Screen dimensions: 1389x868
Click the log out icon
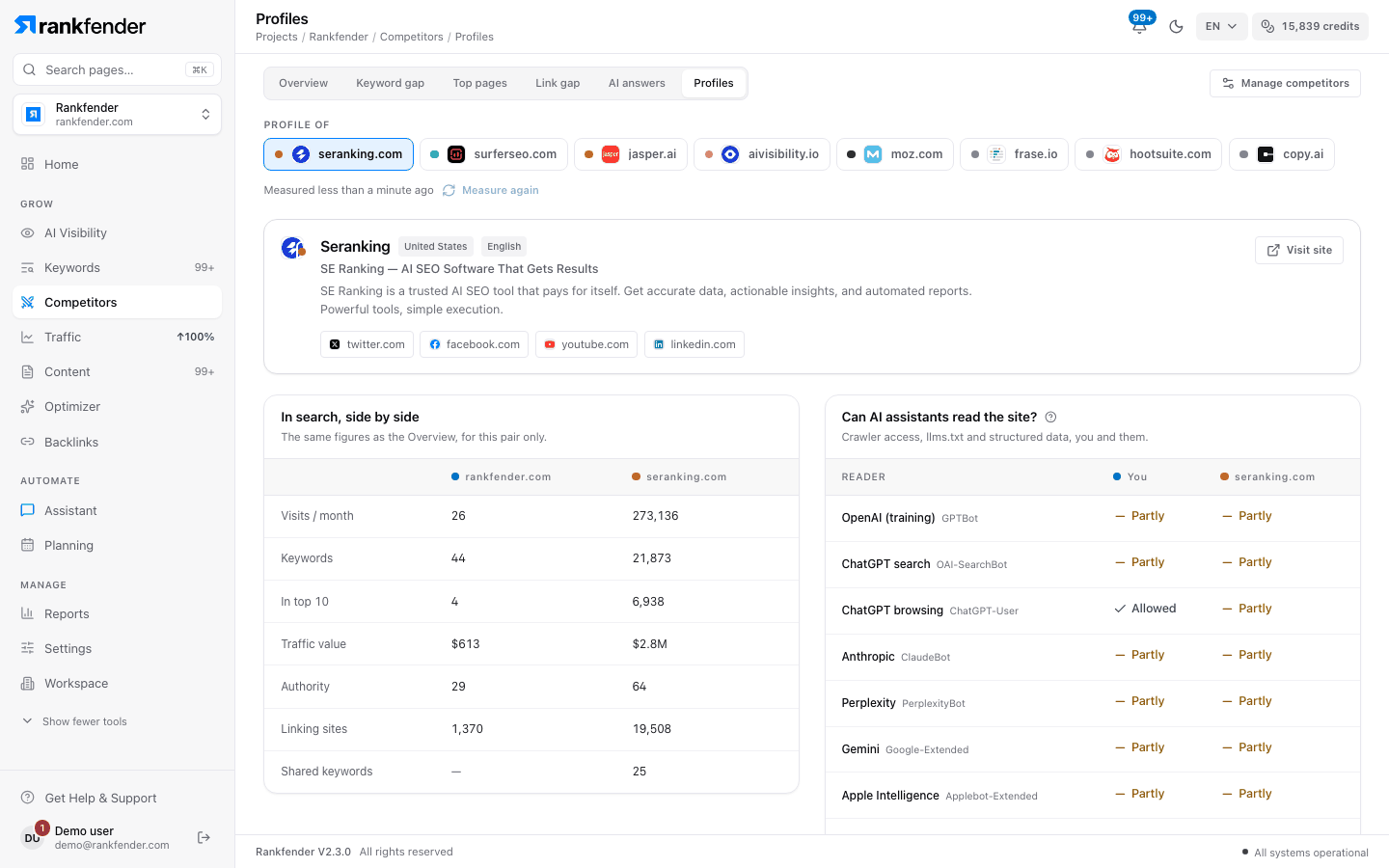(204, 837)
